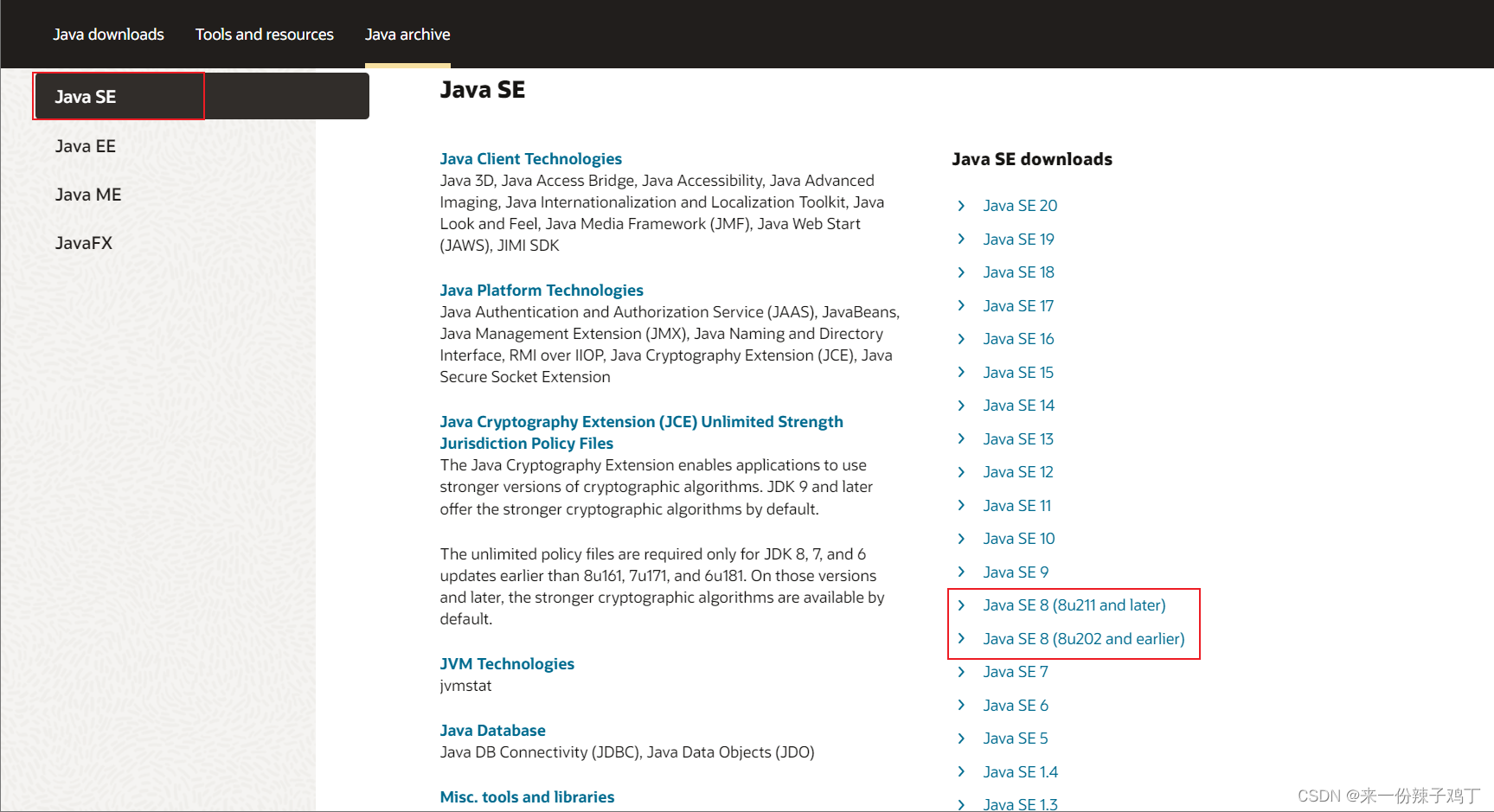Screen dimensions: 1494x812
Task: Open Java SE 16 archive link
Action: (x=1018, y=339)
